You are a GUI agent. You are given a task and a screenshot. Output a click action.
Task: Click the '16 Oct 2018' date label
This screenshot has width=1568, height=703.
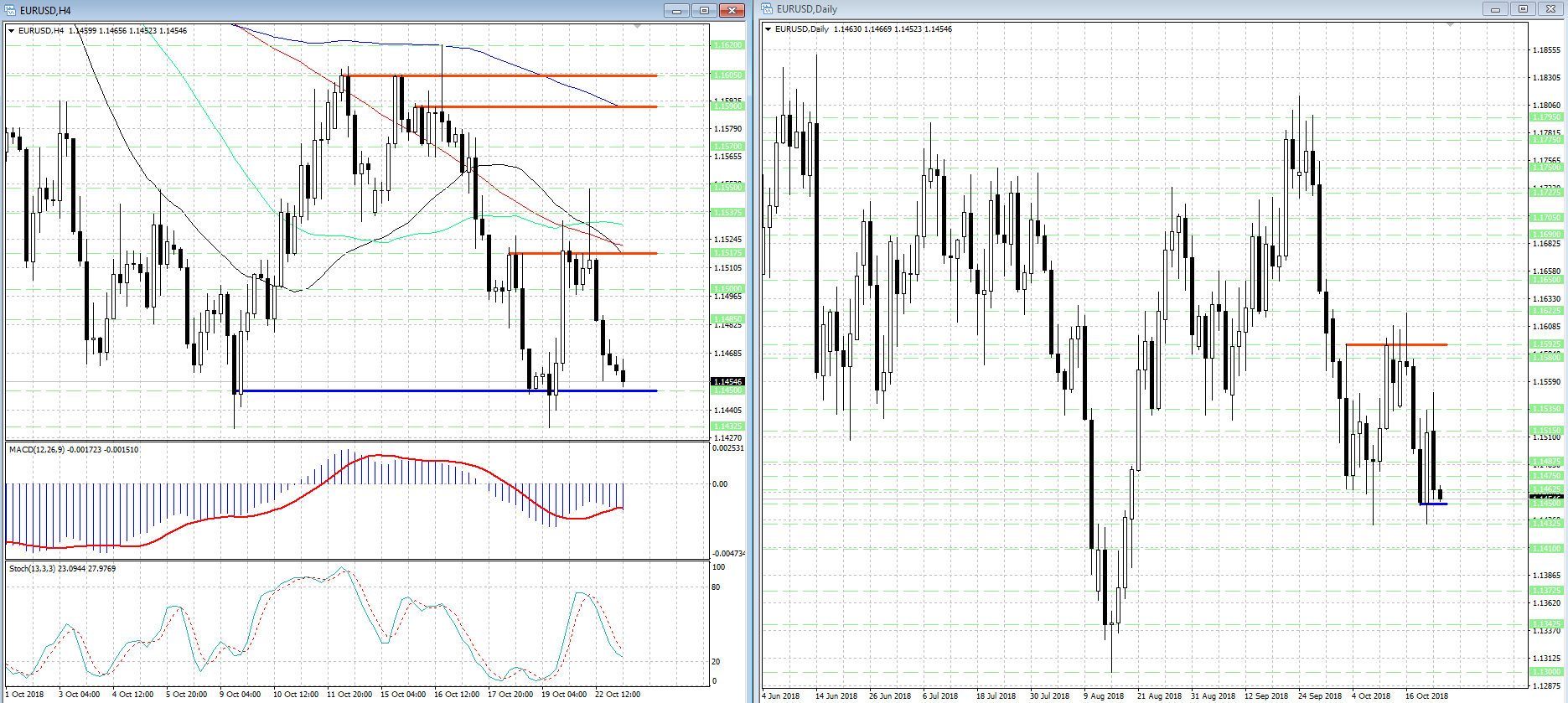1426,696
